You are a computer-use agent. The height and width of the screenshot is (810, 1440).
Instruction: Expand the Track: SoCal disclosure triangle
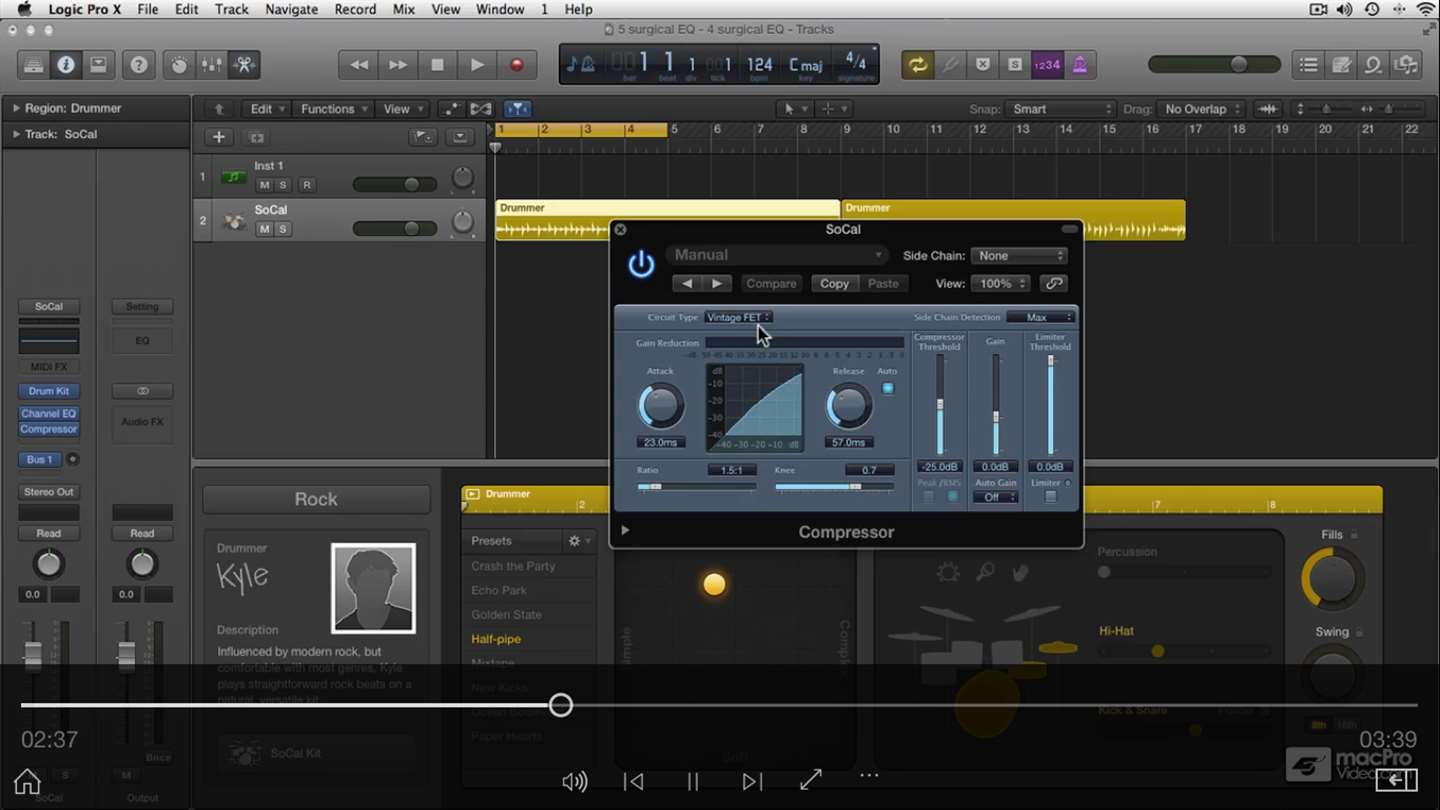[16, 134]
